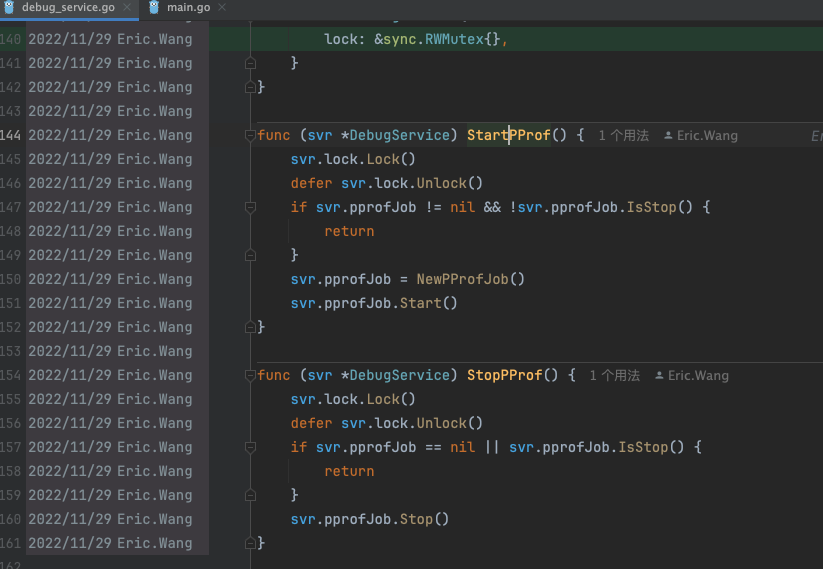This screenshot has height=569, width=823.
Task: Click author icon beside Eric.Wang on StartPProf
Action: [668, 135]
